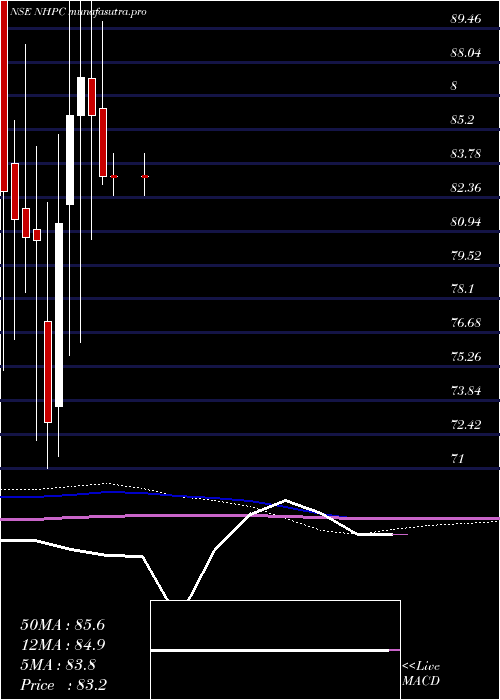Click the 85.2 price axis label
Image resolution: width=500 pixels, height=700 pixels.
click(x=462, y=120)
